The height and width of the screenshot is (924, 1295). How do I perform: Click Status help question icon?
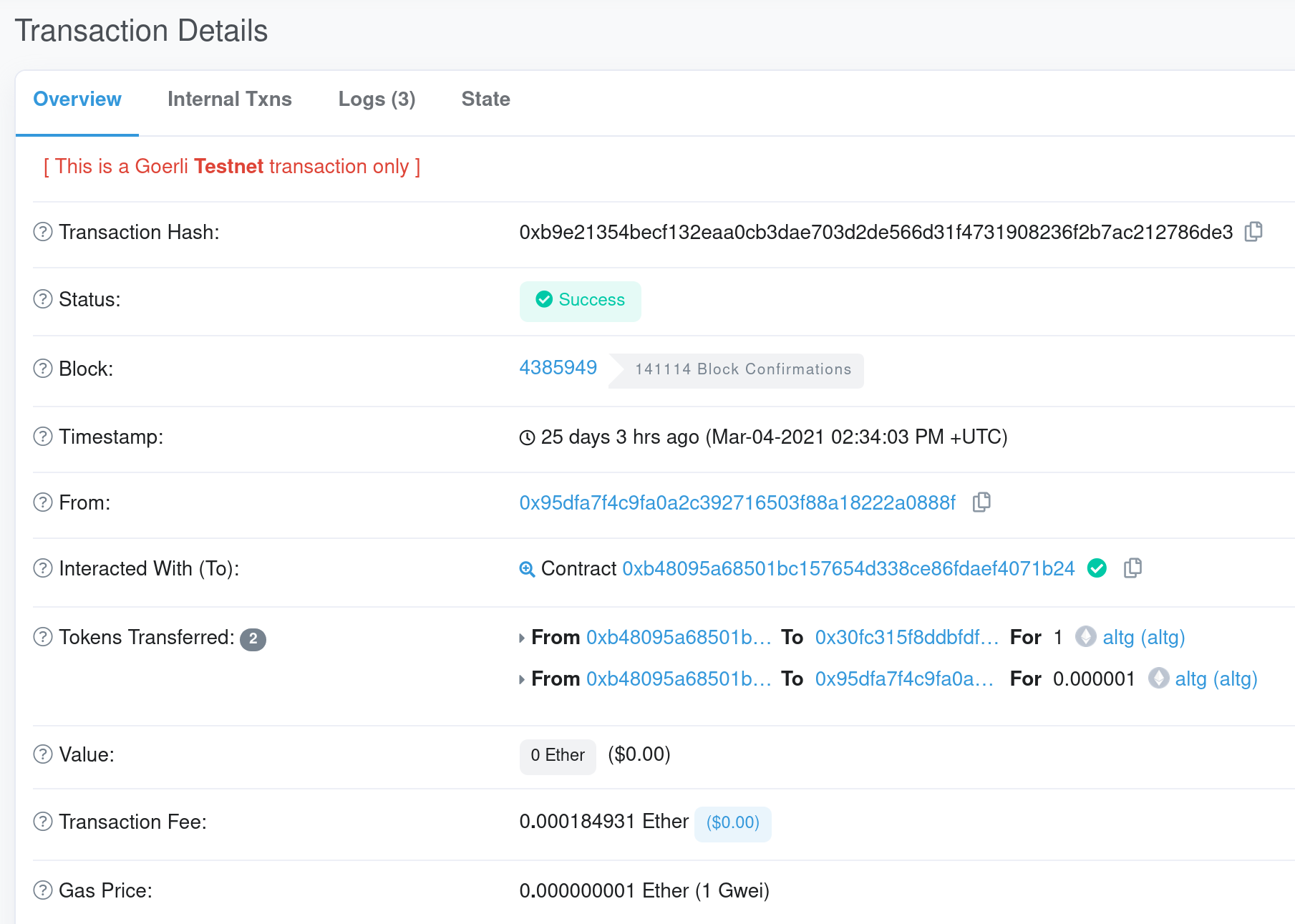pos(43,299)
